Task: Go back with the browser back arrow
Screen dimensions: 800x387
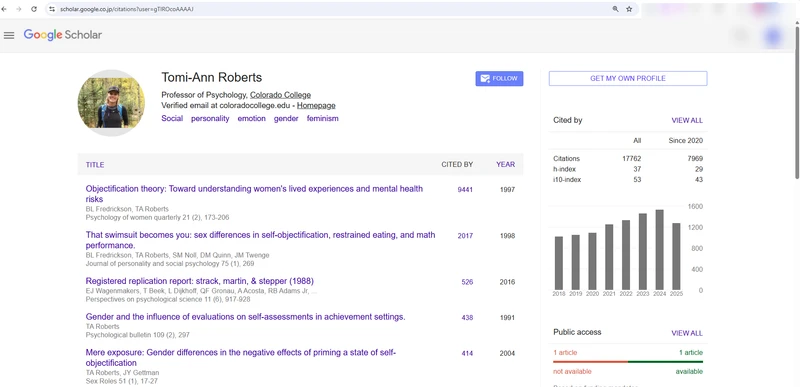Action: 5,9
